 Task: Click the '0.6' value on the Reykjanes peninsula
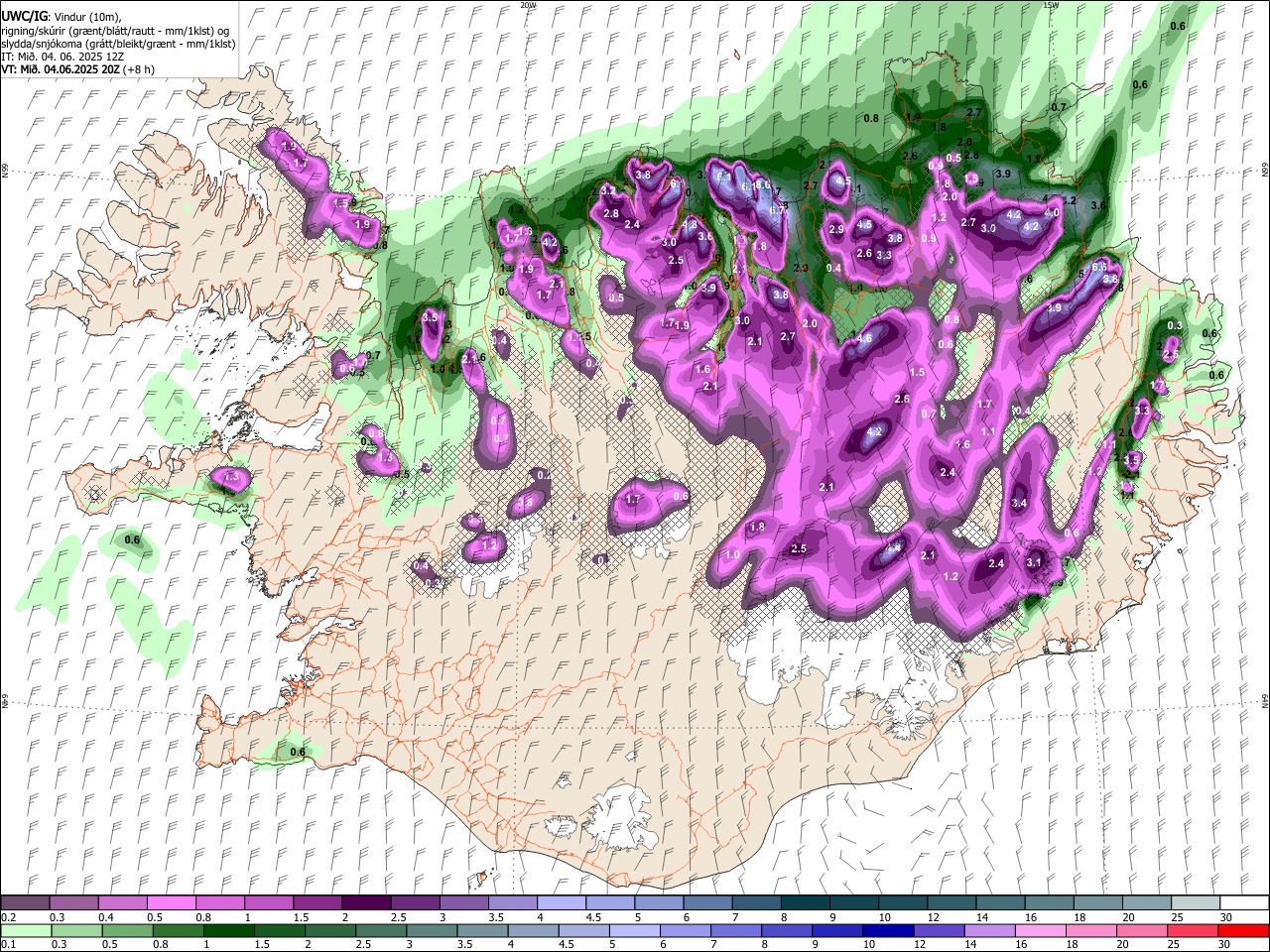click(297, 752)
